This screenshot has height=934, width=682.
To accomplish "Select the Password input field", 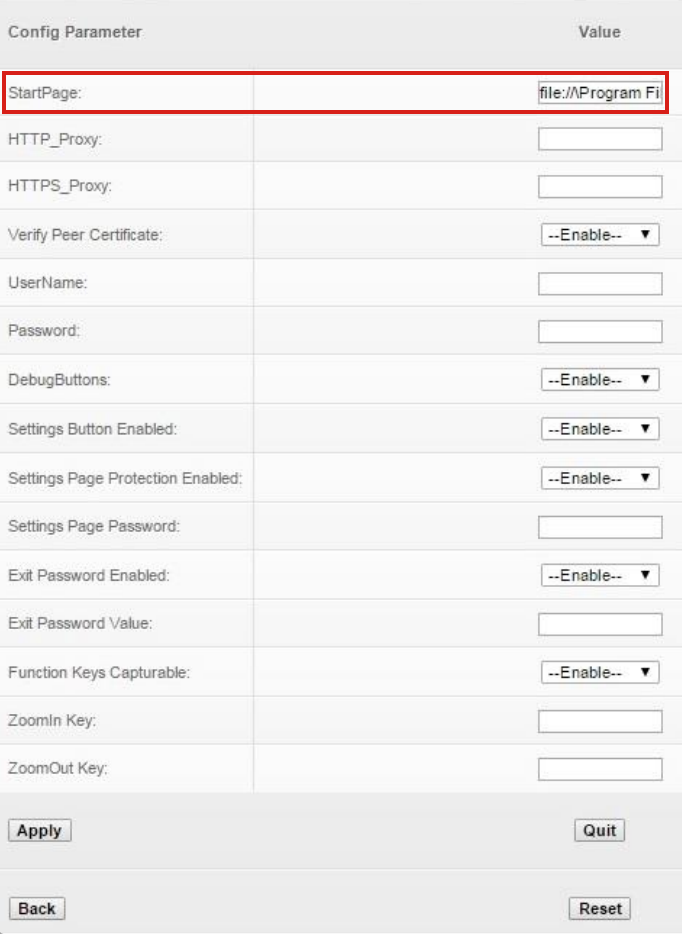I will pos(600,332).
